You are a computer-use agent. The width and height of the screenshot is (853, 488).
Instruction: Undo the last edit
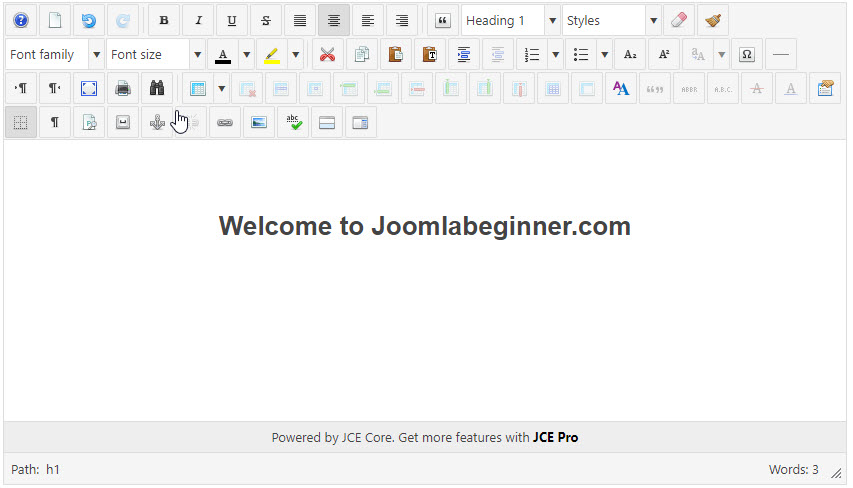(x=89, y=21)
